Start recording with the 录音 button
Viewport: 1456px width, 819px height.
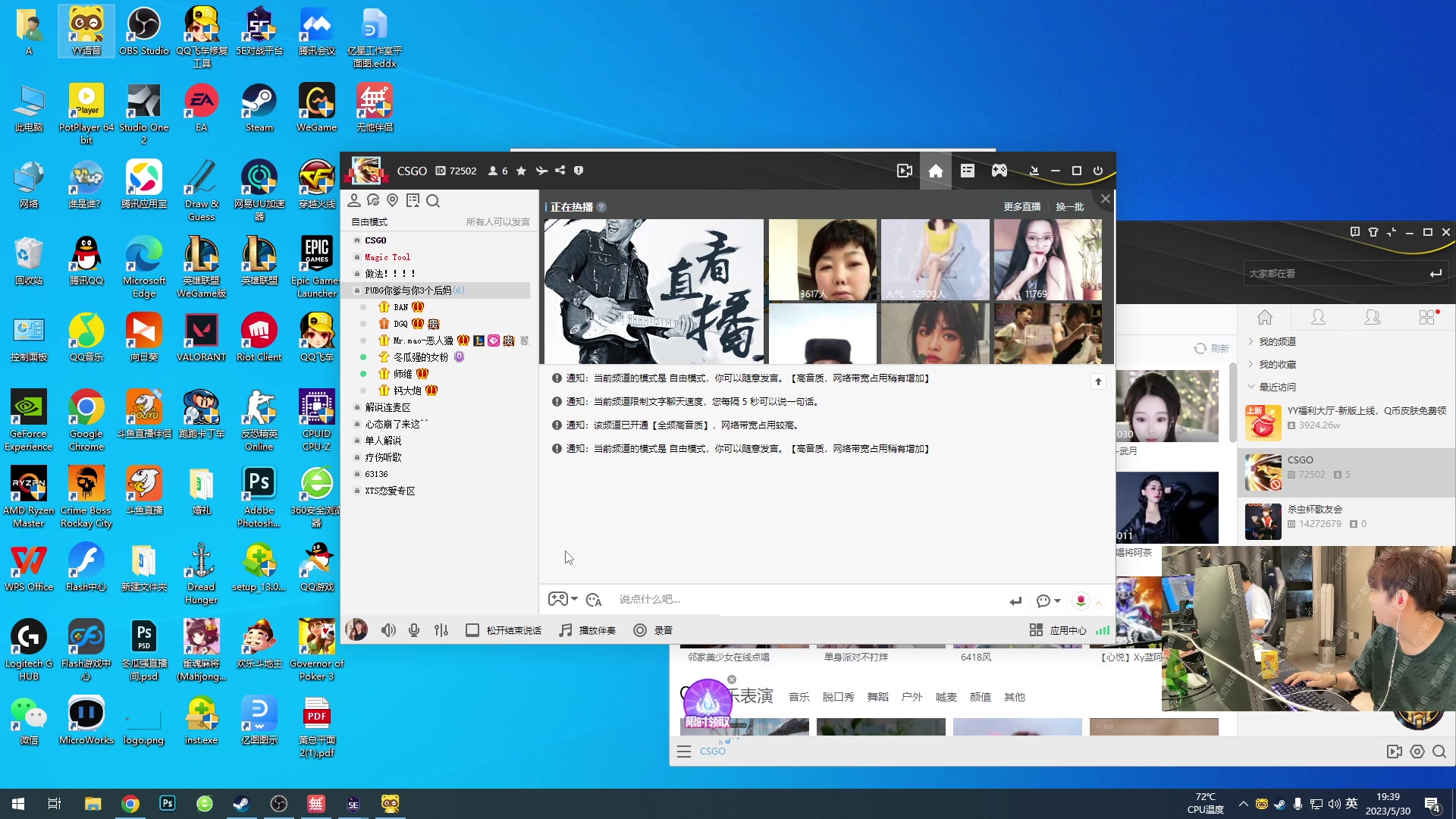pyautogui.click(x=653, y=630)
